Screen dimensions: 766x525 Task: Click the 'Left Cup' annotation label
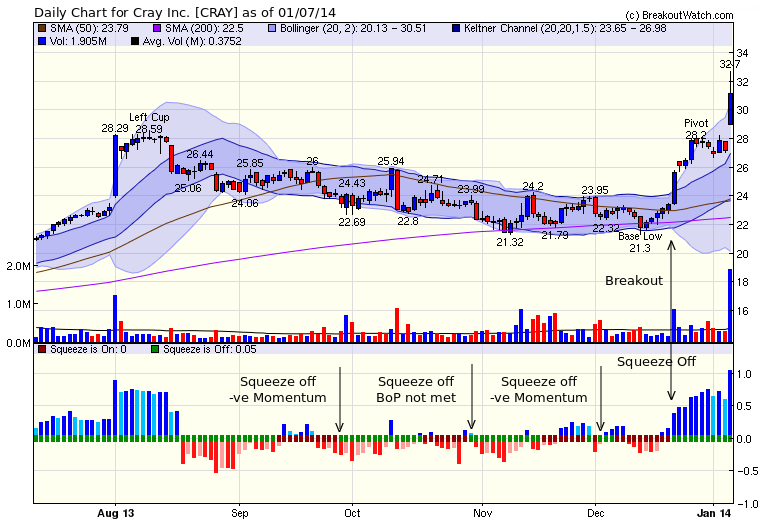click(x=149, y=117)
